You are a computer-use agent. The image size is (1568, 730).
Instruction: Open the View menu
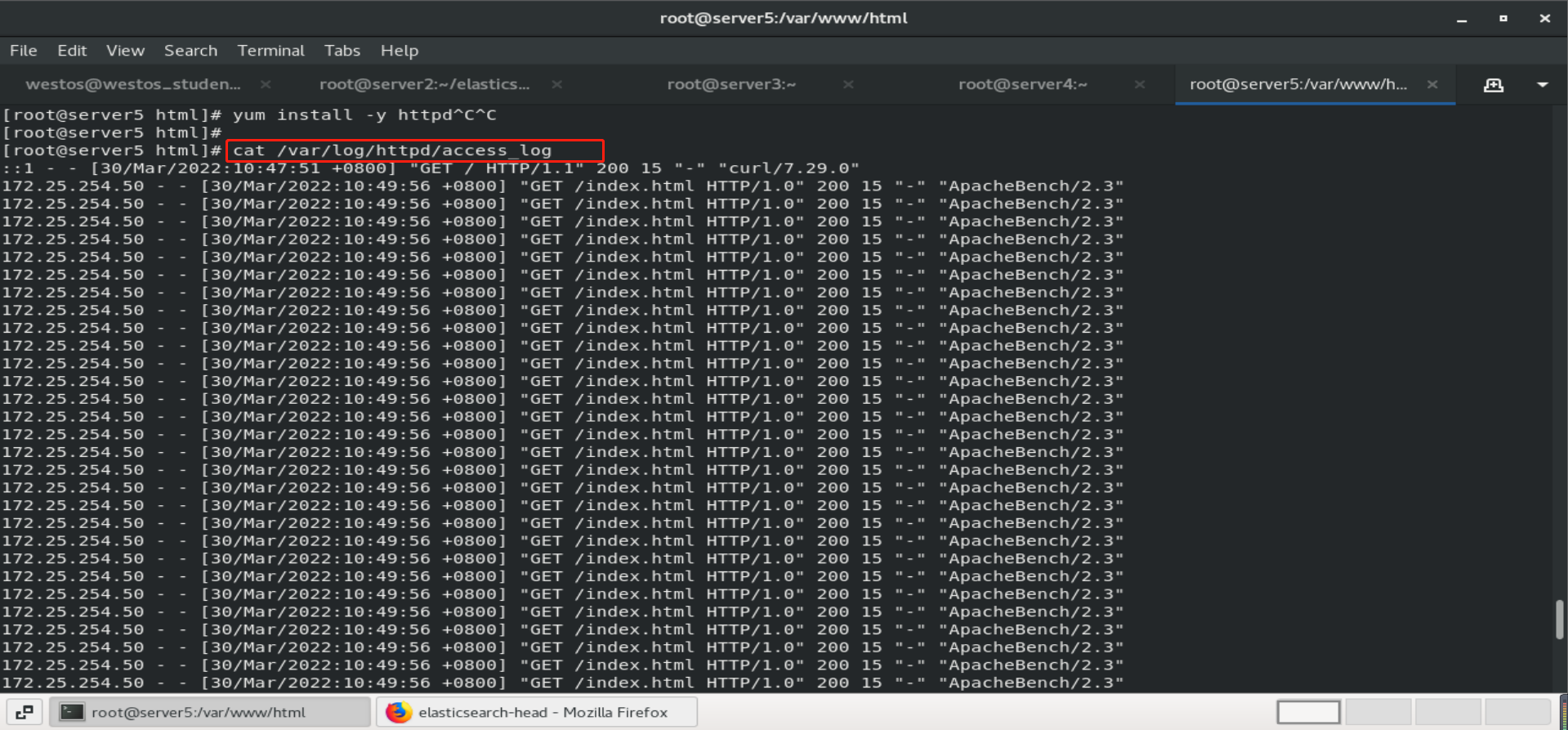[125, 51]
